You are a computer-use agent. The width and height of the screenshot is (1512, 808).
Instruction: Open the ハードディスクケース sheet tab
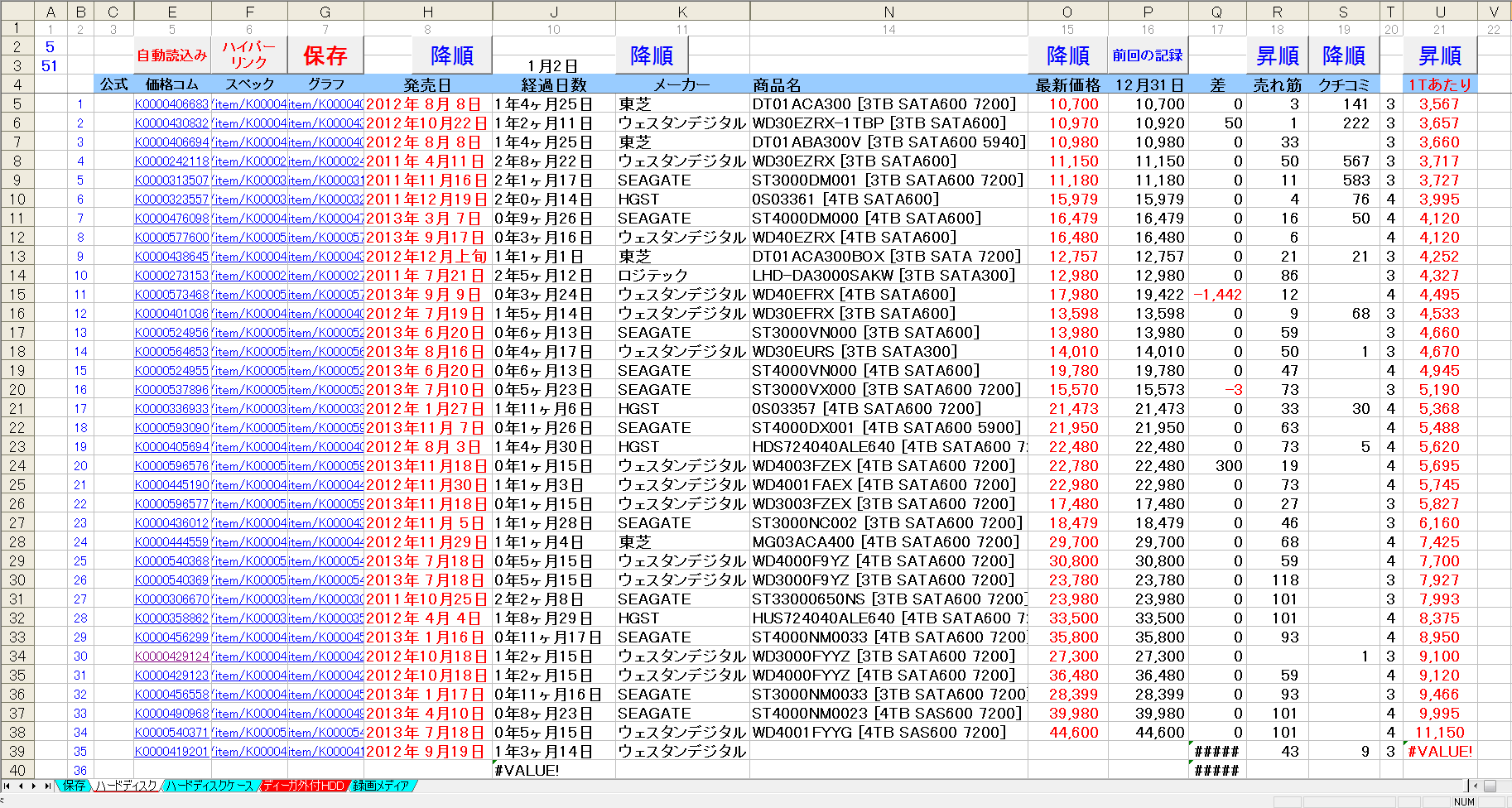[210, 786]
